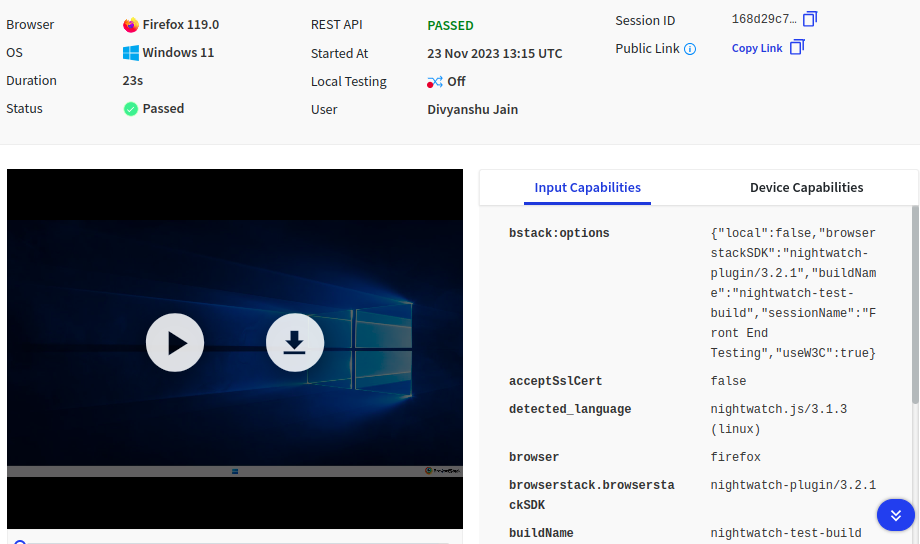Click the Windows 11 OS logo
The height and width of the screenshot is (544, 920).
[x=131, y=53]
